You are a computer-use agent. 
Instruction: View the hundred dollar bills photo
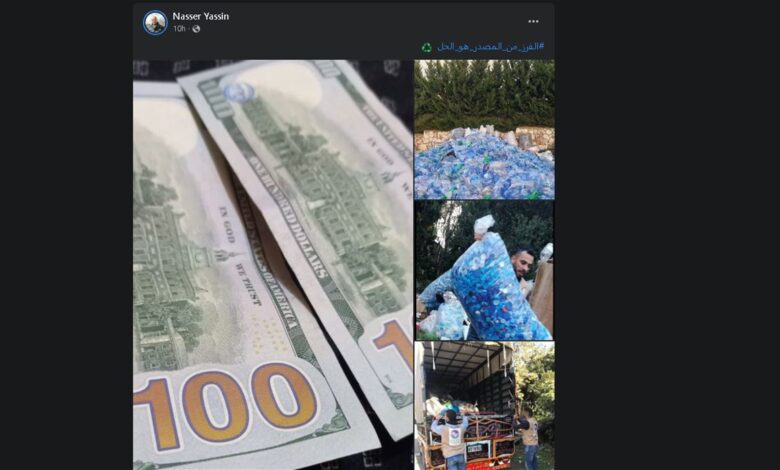(x=273, y=265)
